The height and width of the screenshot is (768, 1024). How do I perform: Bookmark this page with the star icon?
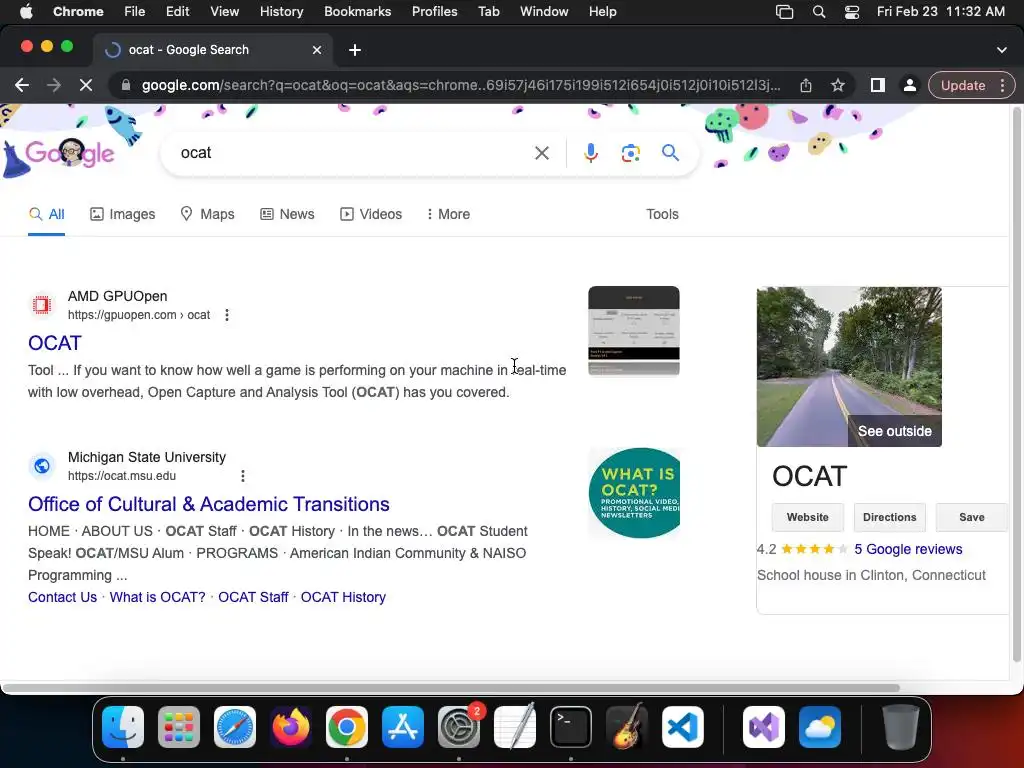click(x=838, y=86)
